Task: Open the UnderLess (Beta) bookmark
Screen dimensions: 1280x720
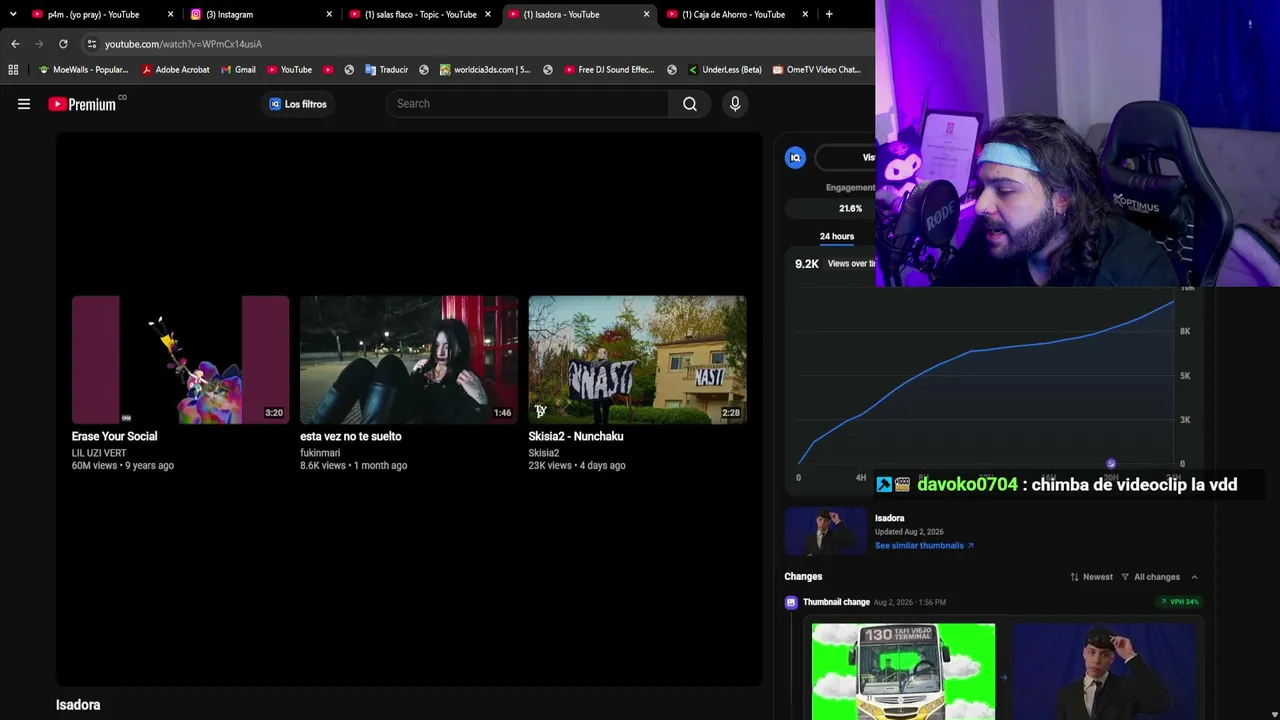Action: (x=724, y=70)
